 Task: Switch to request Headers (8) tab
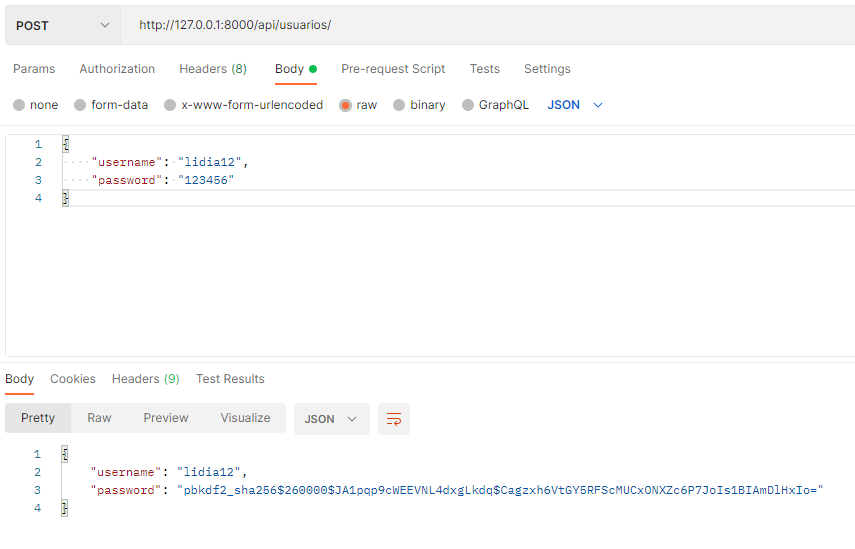[x=213, y=69]
